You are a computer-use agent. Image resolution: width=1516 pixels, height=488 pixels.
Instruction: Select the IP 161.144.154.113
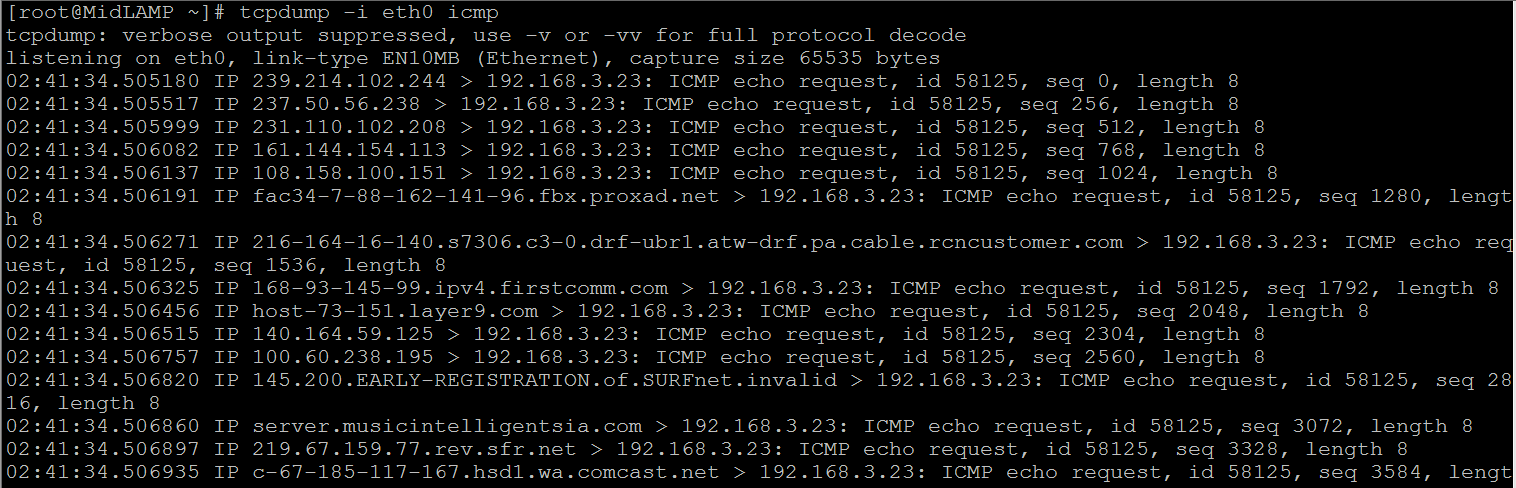349,150
